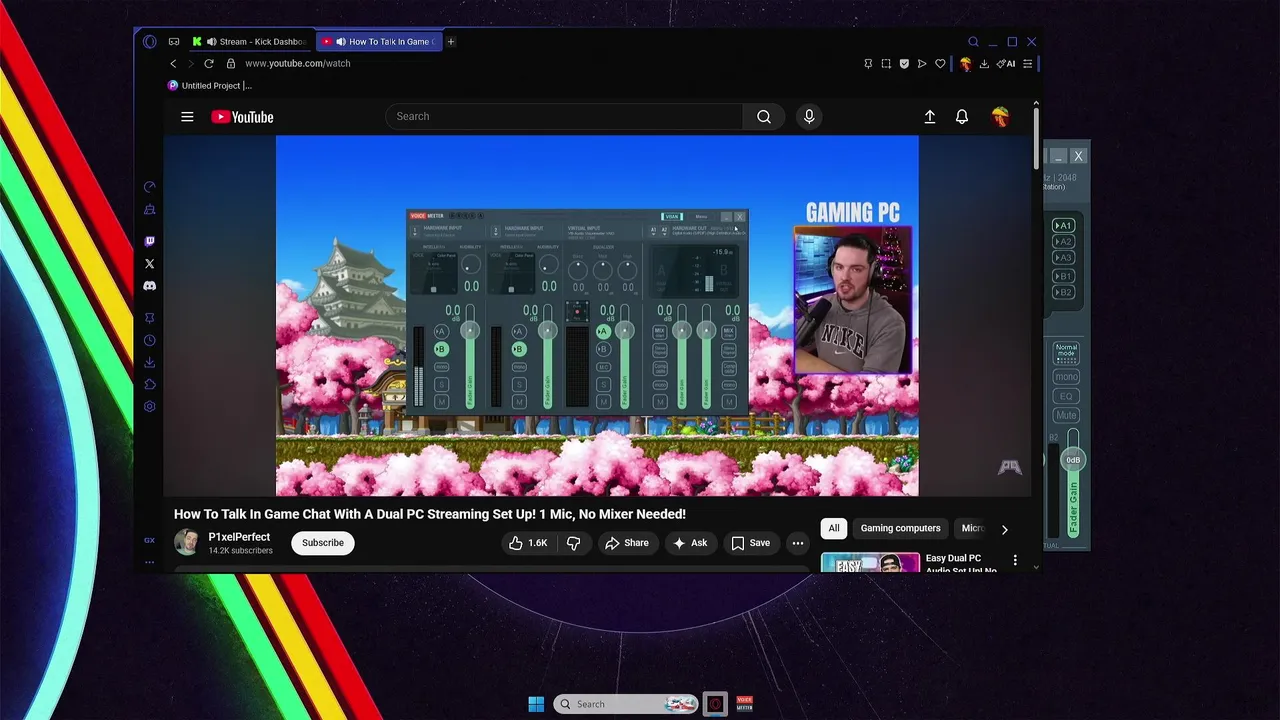Open more actions three-dot menu under video

click(798, 543)
